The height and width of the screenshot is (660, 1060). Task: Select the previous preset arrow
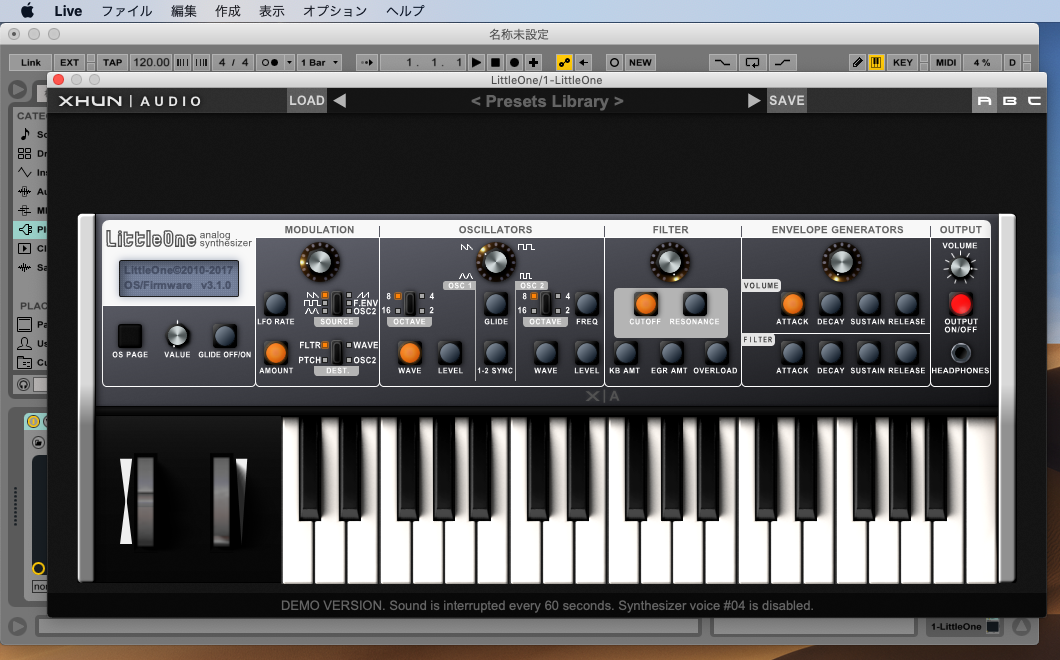340,101
